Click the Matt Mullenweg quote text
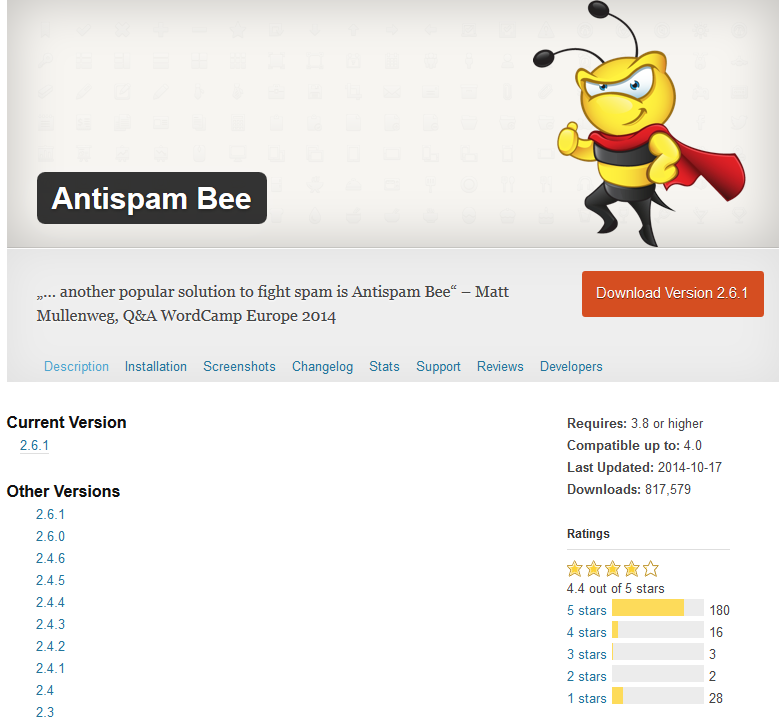The height and width of the screenshot is (722, 780). pyautogui.click(x=273, y=303)
